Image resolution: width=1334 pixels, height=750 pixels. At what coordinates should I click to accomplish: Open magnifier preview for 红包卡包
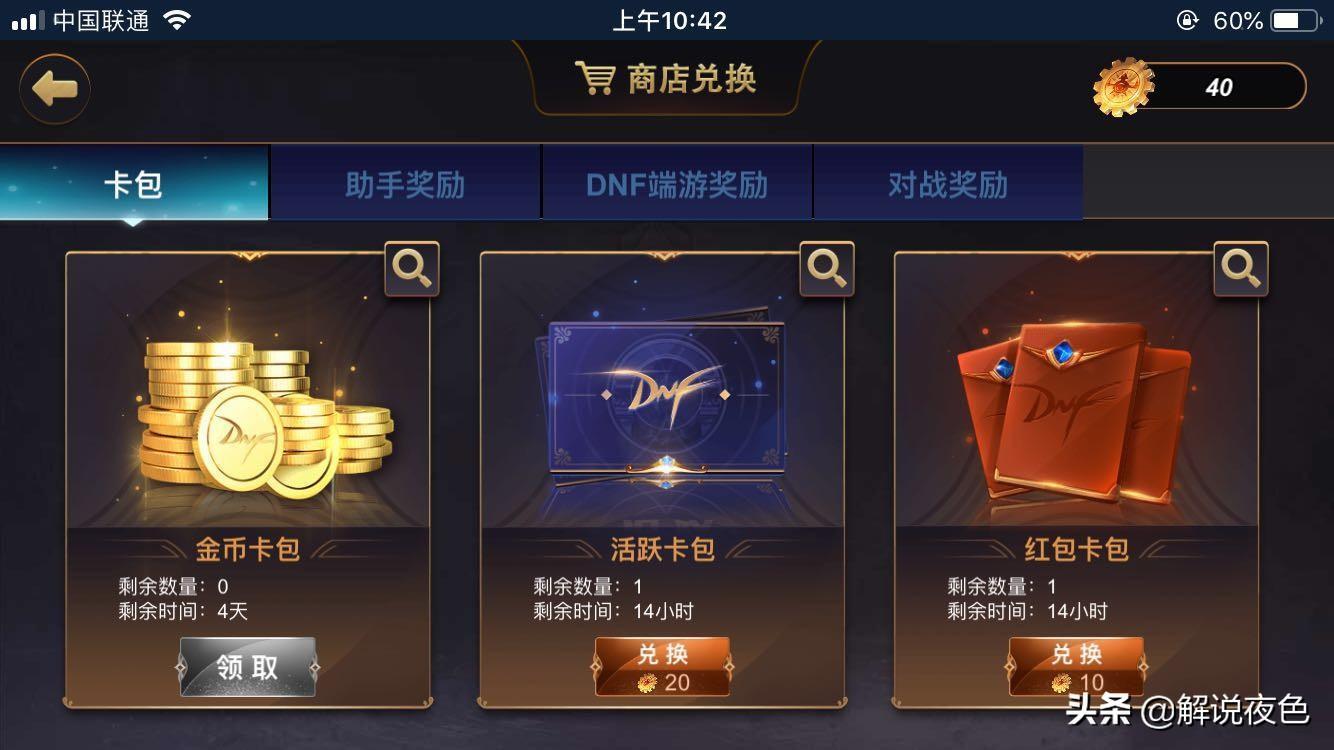[1241, 269]
